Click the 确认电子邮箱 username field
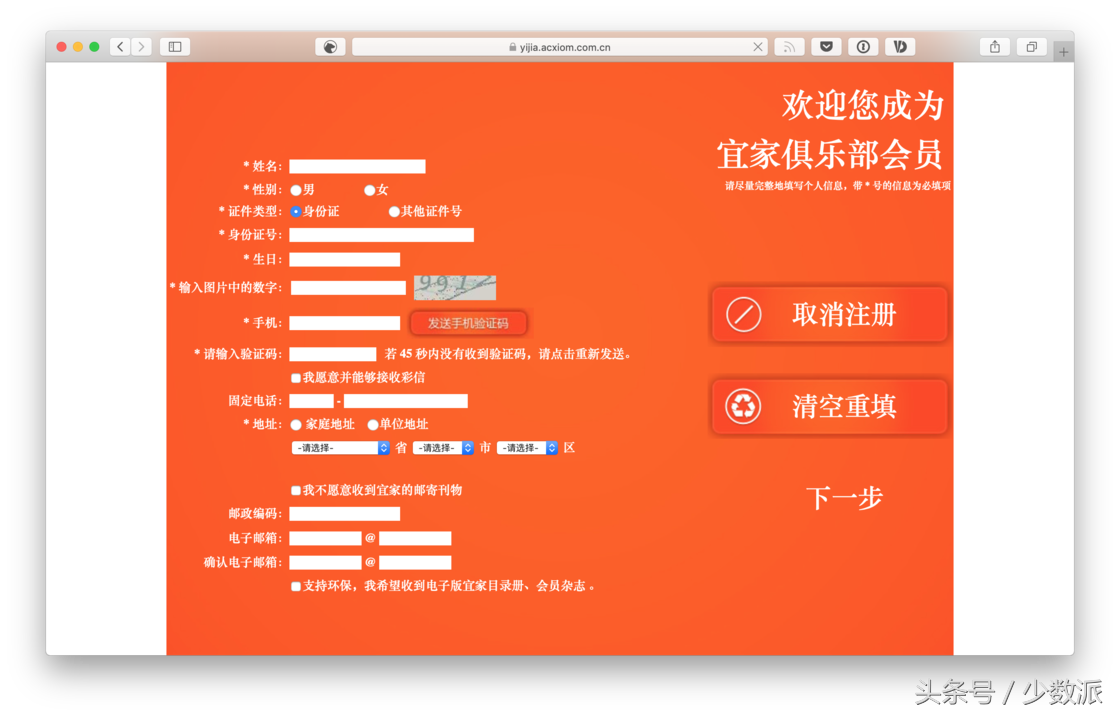Image resolution: width=1120 pixels, height=716 pixels. [325, 563]
